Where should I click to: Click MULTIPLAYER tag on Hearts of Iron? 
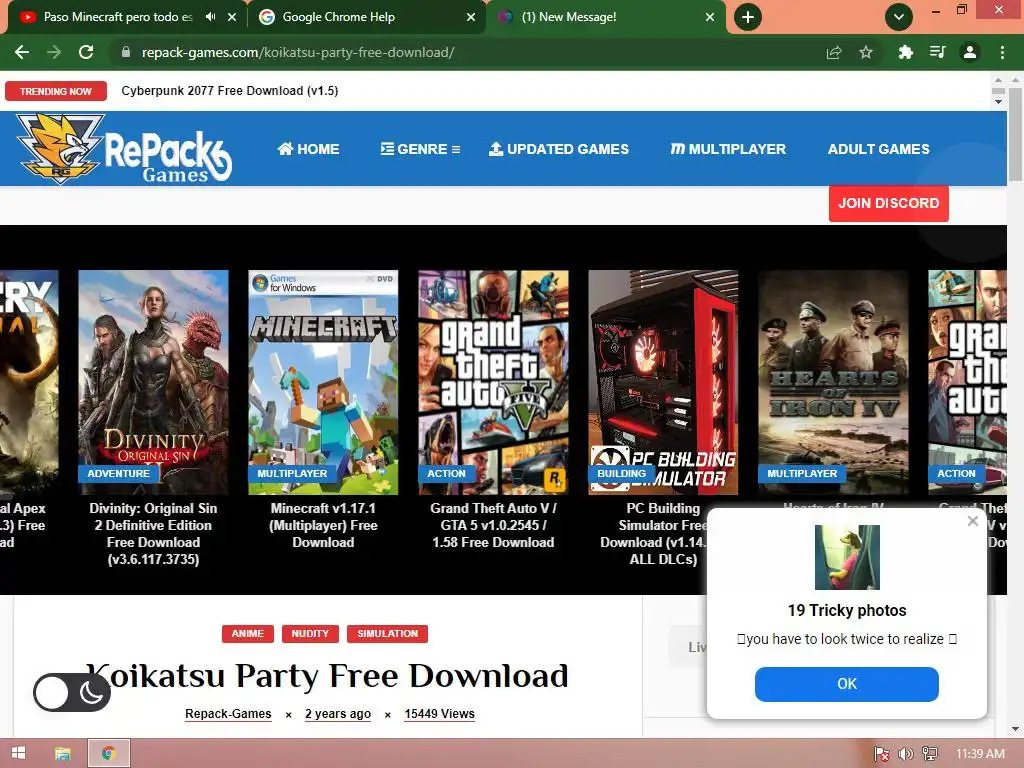[x=802, y=473]
